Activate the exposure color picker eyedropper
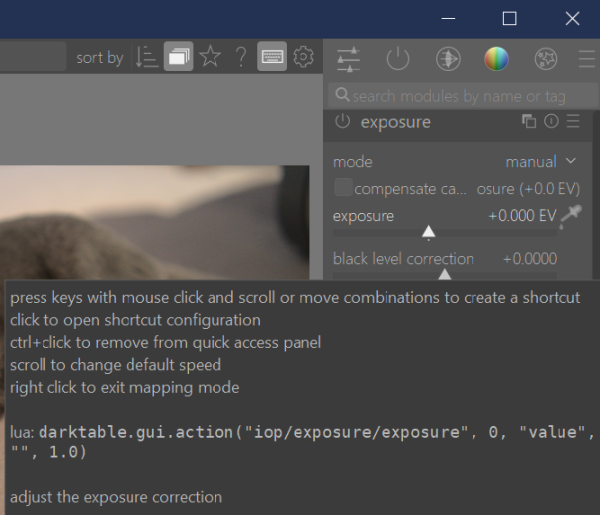 click(x=571, y=217)
